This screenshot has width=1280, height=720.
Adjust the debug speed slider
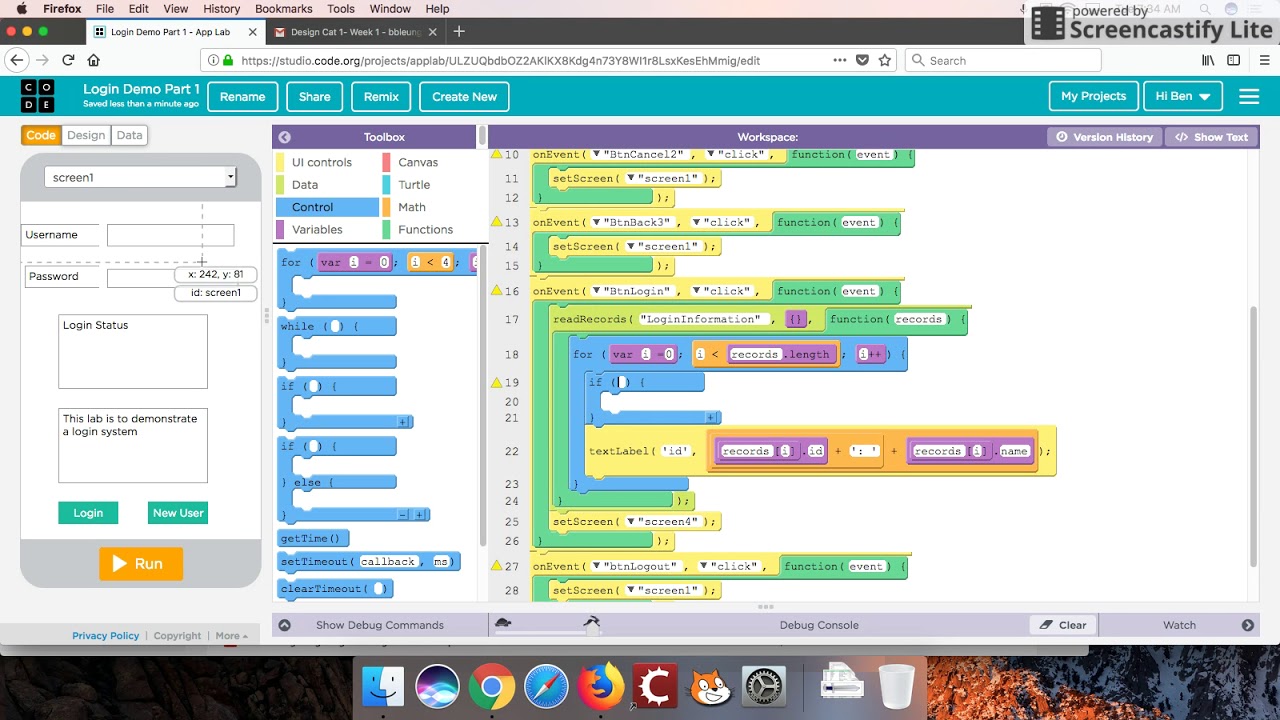pyautogui.click(x=592, y=625)
